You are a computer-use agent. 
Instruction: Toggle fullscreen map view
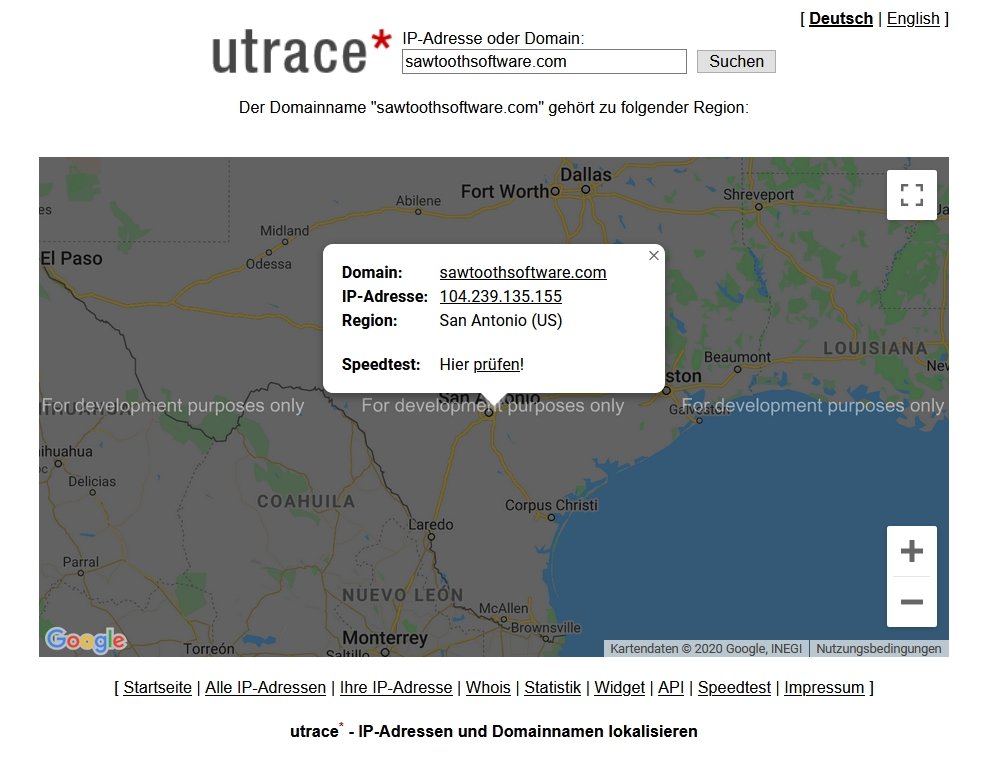click(x=911, y=195)
